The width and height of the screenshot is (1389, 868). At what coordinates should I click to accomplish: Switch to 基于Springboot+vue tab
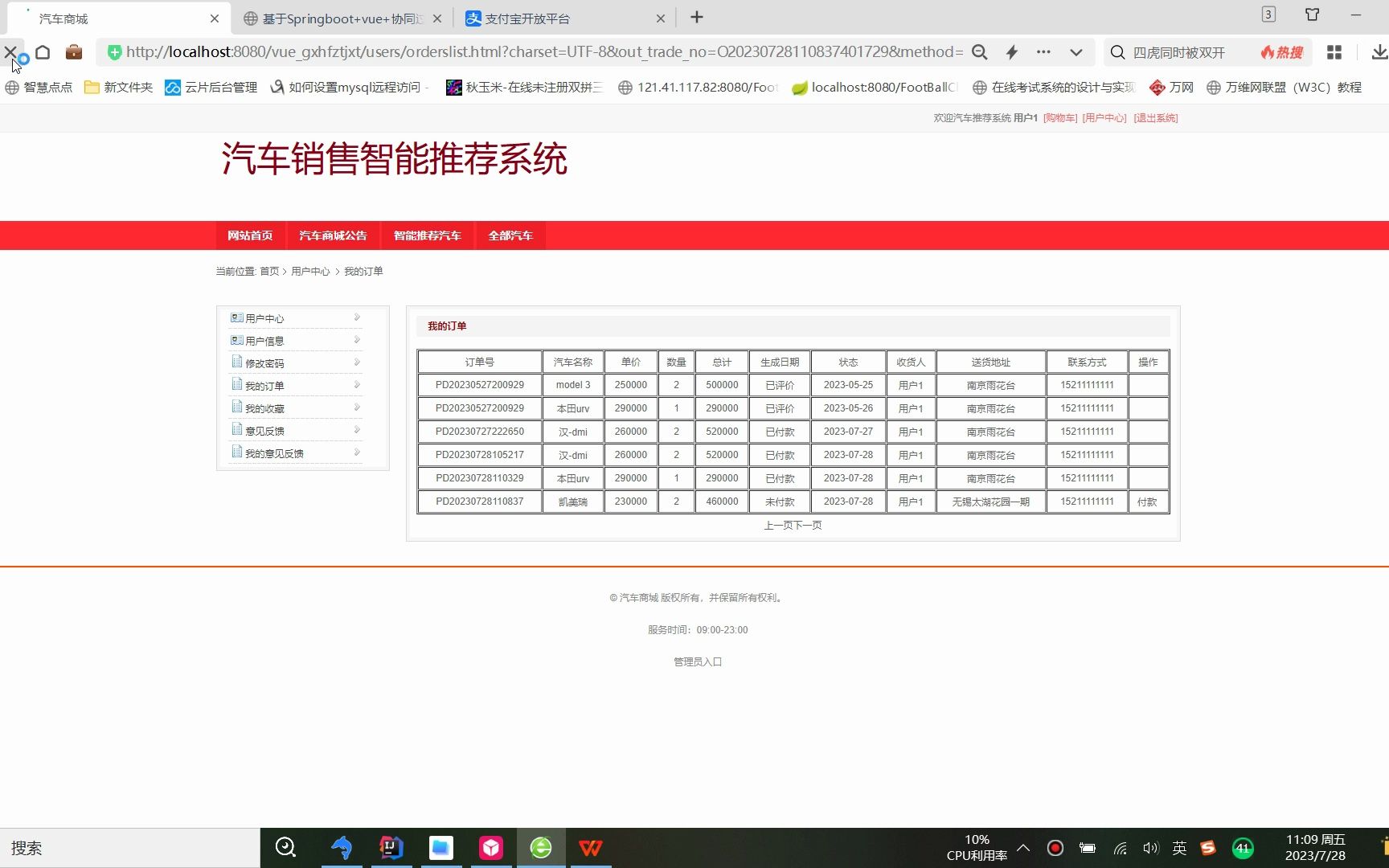342,18
